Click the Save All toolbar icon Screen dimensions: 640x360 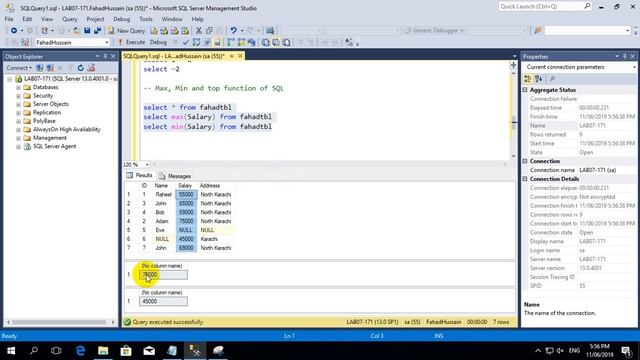pyautogui.click(x=98, y=31)
